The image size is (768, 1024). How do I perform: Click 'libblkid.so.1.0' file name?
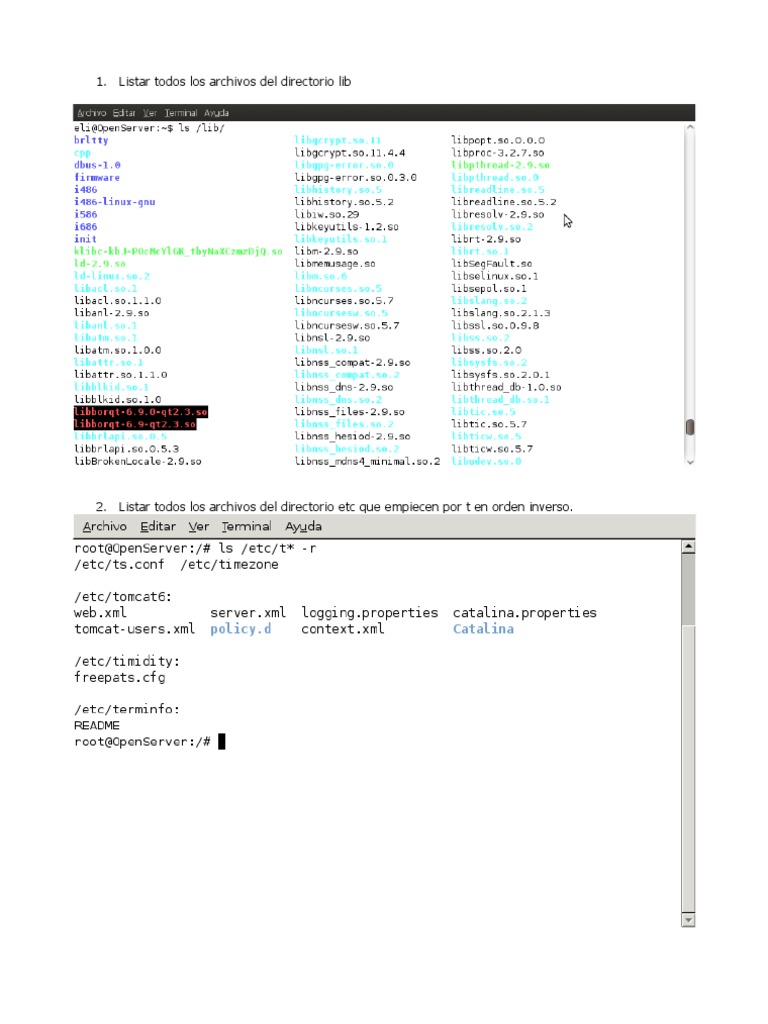pyautogui.click(x=118, y=400)
